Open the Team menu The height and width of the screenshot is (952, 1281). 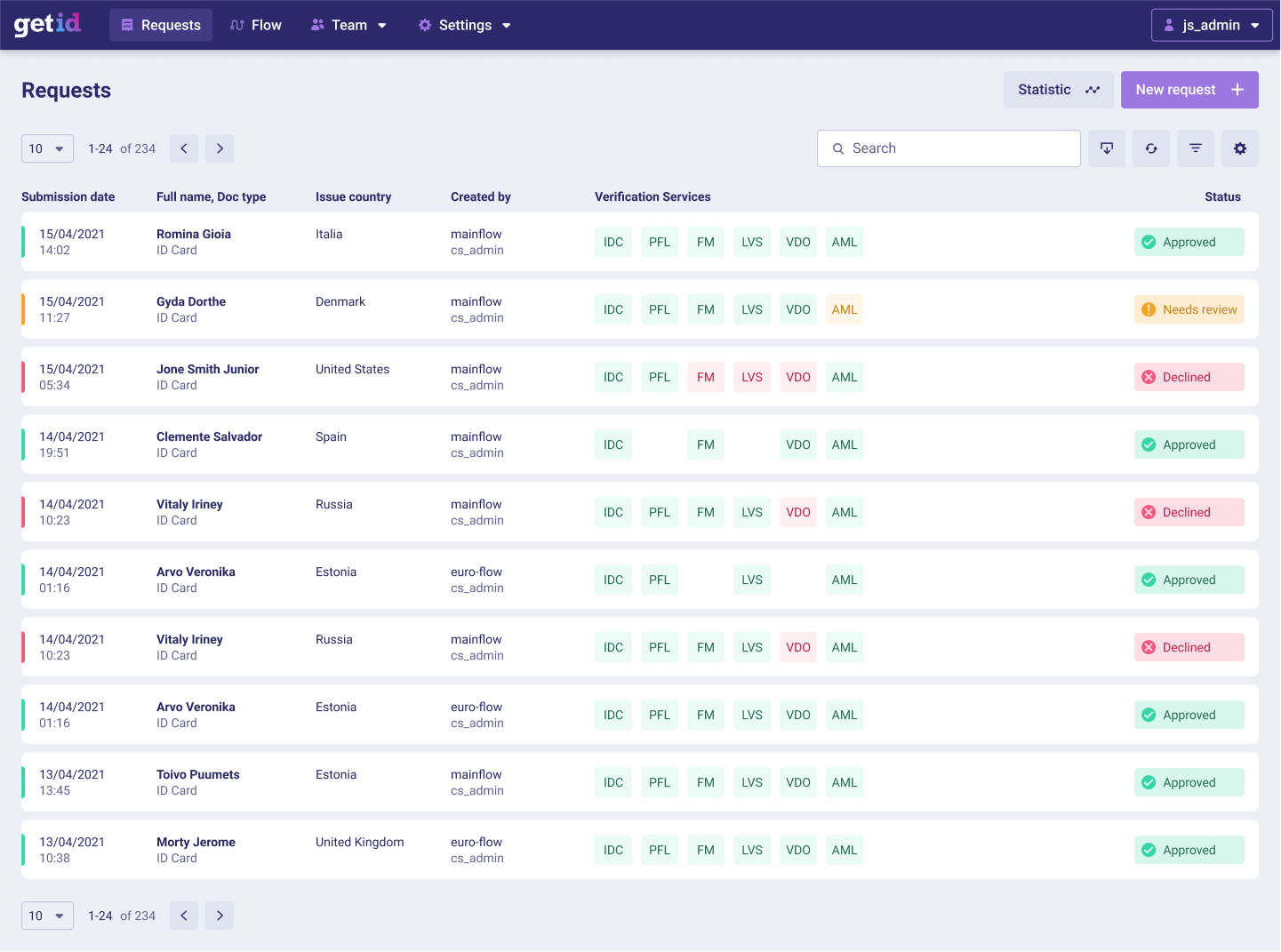click(x=348, y=25)
